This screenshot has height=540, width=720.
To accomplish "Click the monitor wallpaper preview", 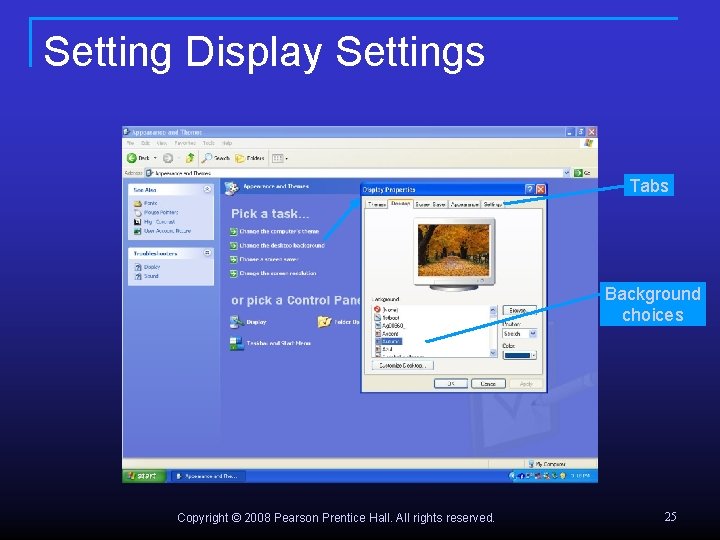I will point(454,250).
